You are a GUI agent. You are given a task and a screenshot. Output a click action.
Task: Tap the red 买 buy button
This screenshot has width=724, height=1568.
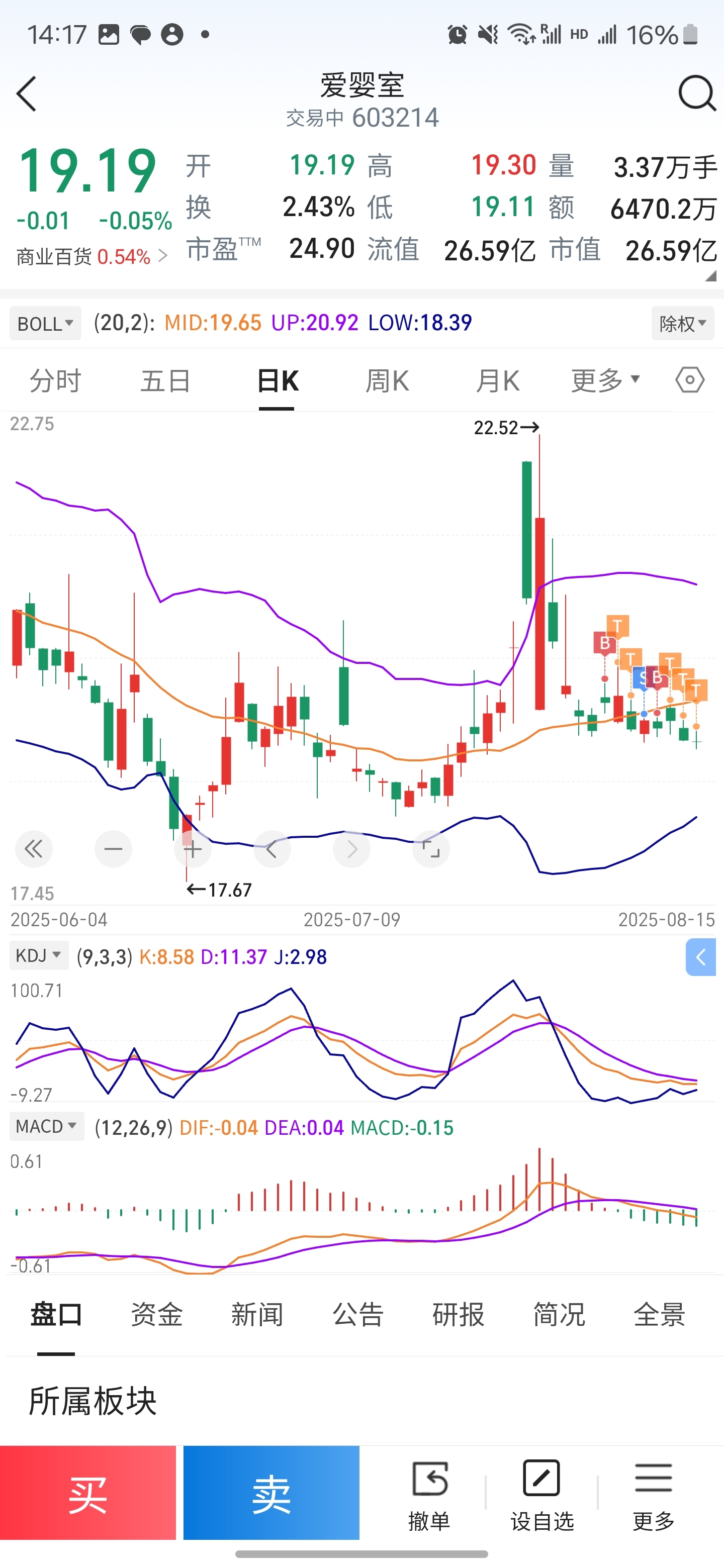[x=87, y=1493]
